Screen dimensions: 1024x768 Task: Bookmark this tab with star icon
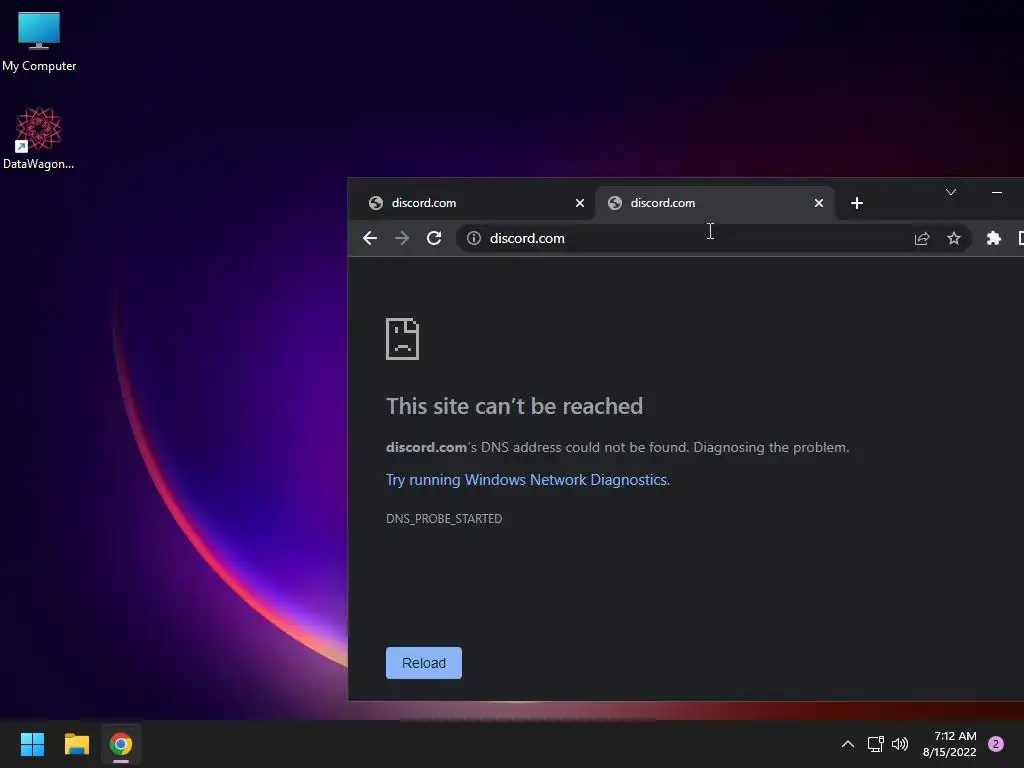coord(953,238)
